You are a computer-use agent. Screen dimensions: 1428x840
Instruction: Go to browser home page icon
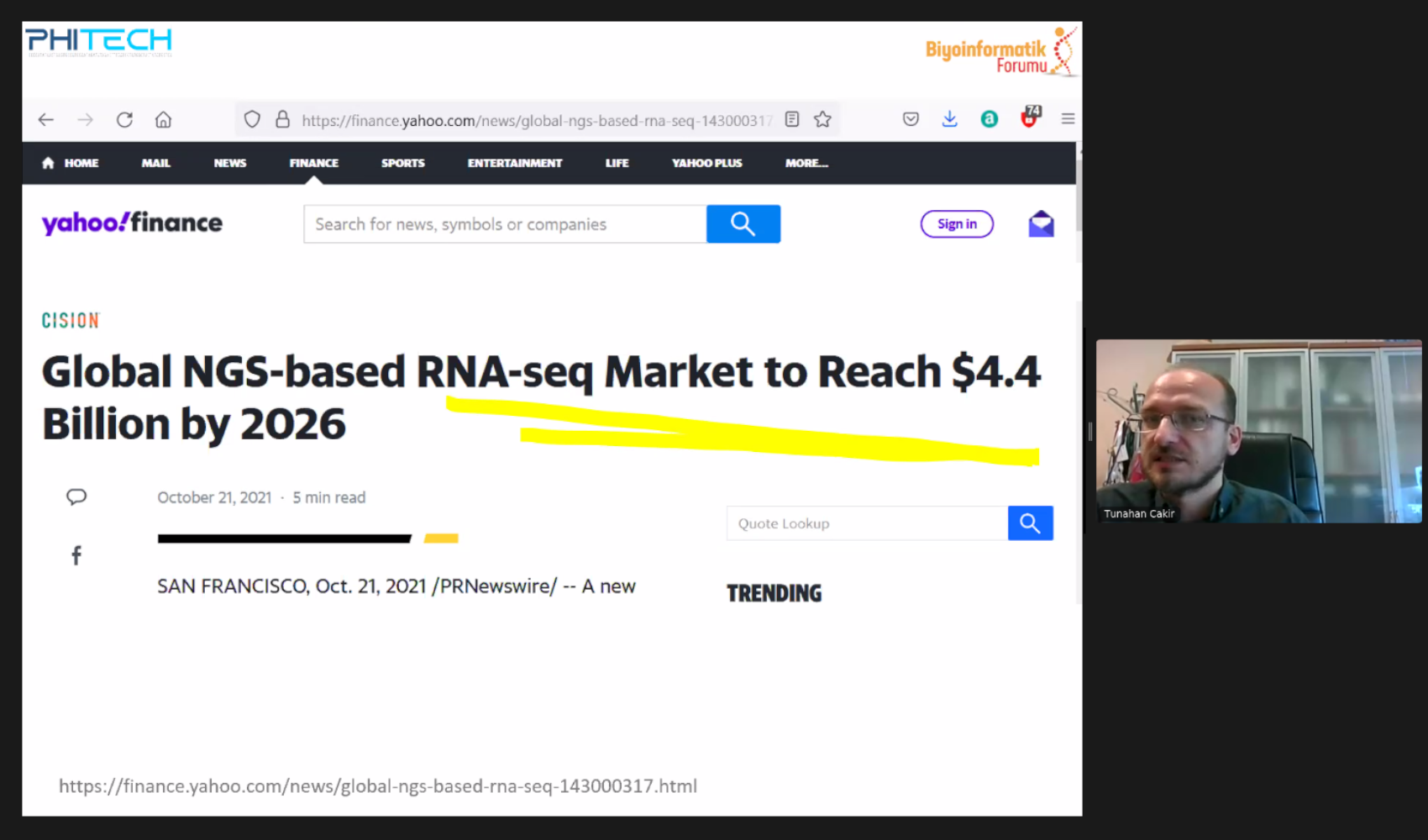[163, 120]
